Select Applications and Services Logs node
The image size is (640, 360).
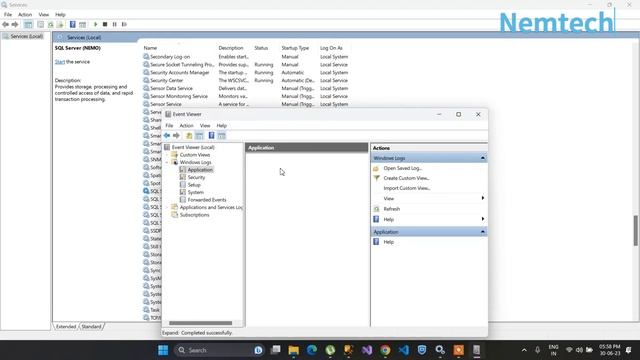[211, 207]
